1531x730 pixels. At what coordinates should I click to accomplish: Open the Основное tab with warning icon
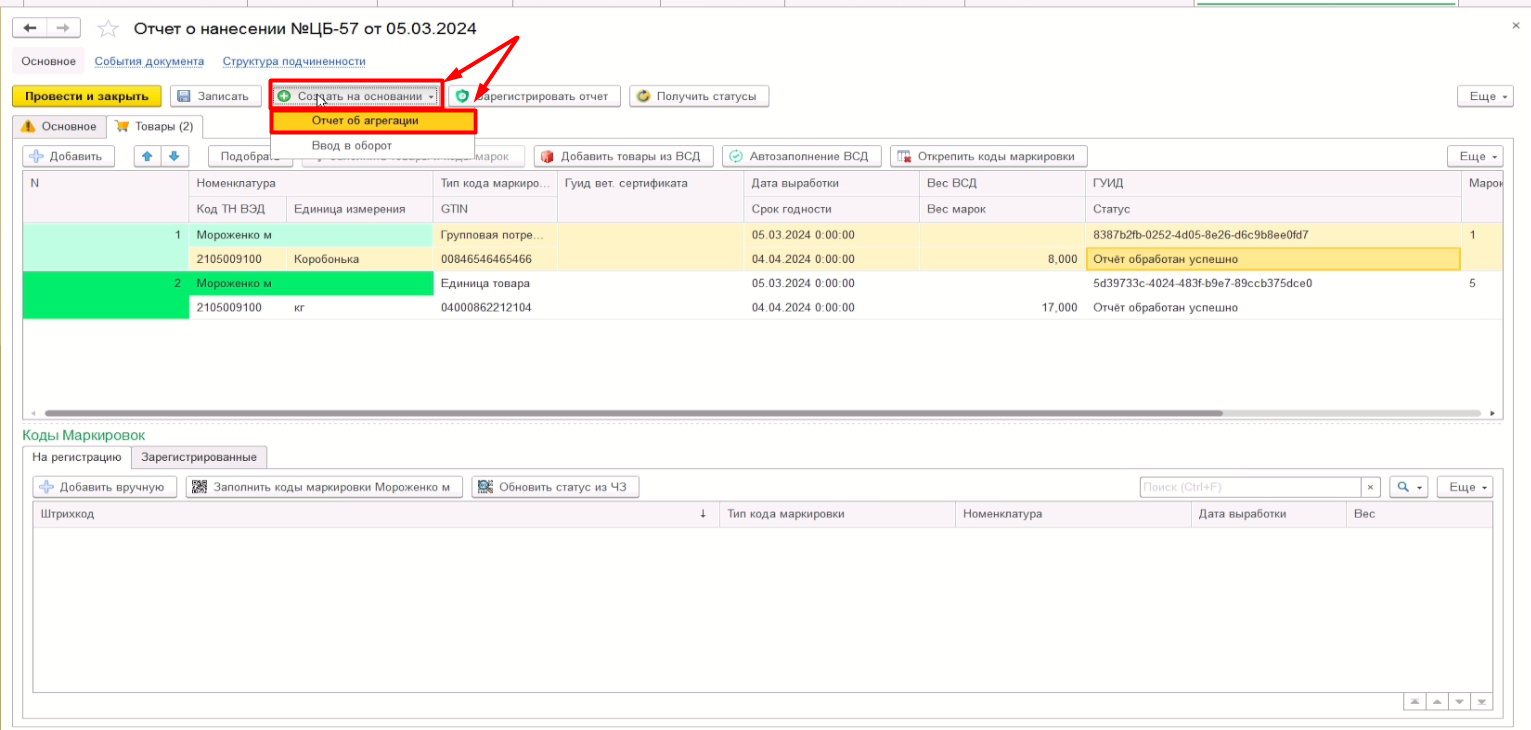tap(59, 126)
